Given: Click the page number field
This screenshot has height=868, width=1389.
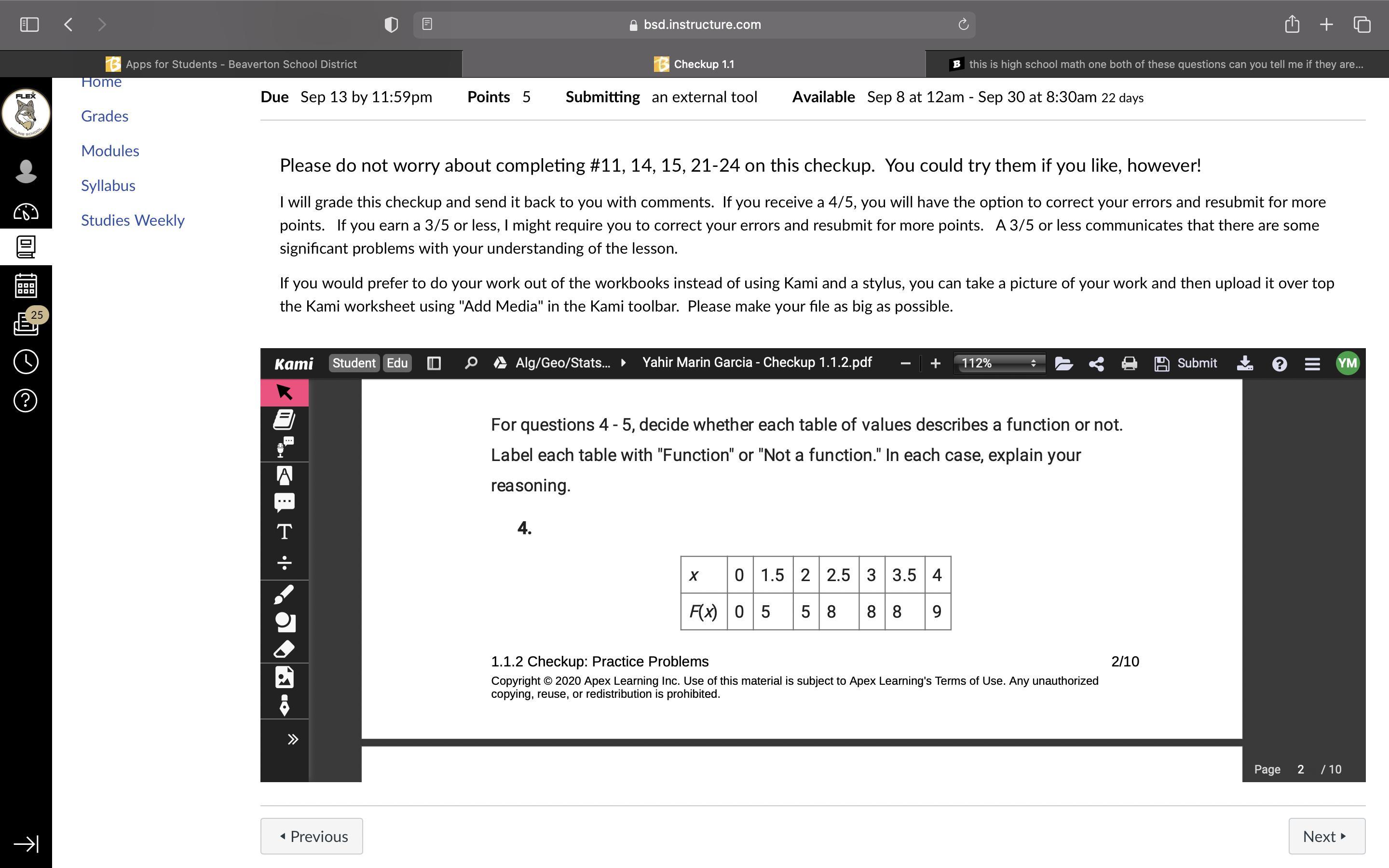Looking at the screenshot, I should pyautogui.click(x=1301, y=770).
